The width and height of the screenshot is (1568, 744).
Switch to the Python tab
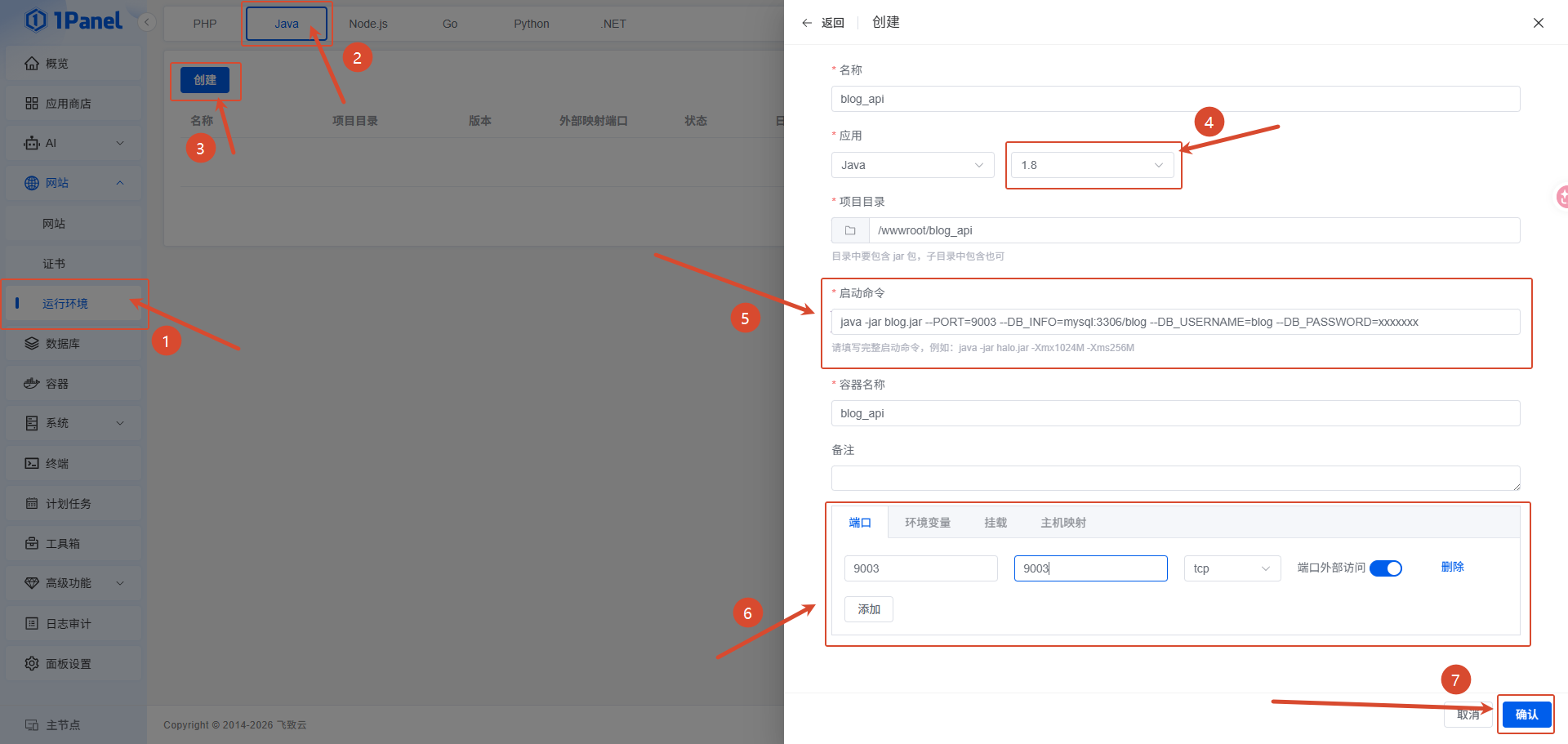pos(532,24)
